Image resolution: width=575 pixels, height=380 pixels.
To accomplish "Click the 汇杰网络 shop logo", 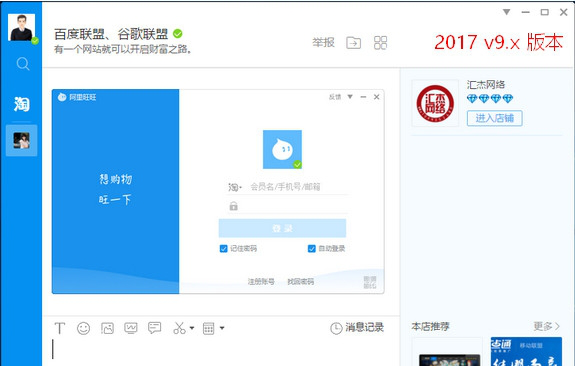I will (x=435, y=103).
